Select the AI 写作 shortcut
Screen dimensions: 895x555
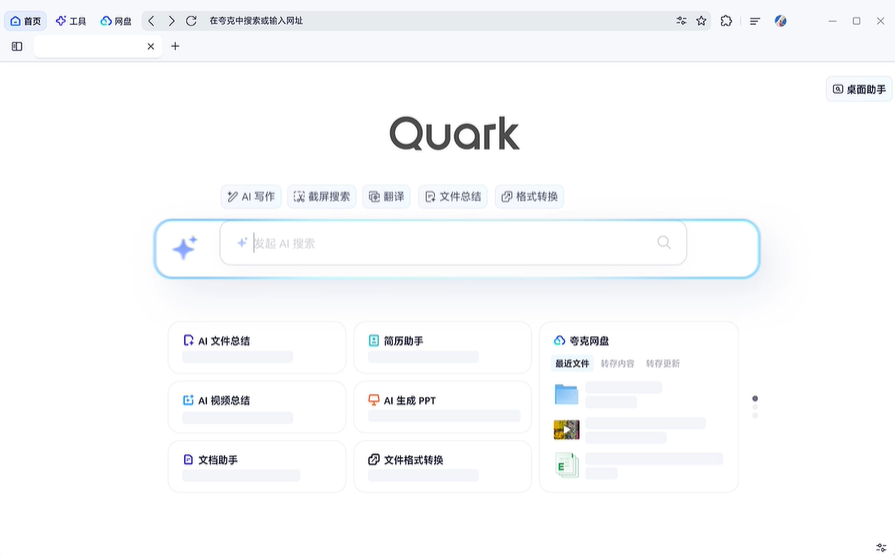pyautogui.click(x=251, y=196)
